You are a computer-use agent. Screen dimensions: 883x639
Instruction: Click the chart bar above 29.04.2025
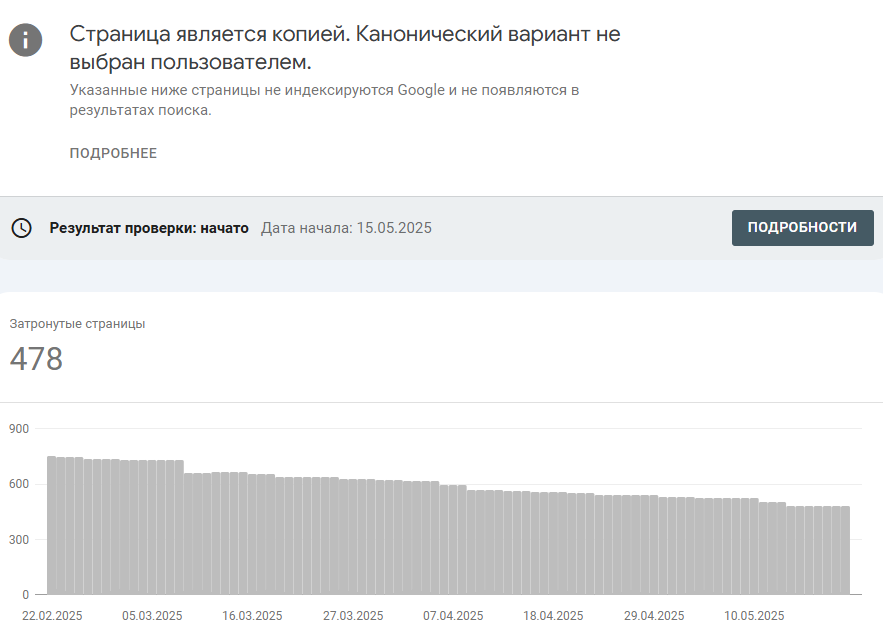pyautogui.click(x=654, y=544)
